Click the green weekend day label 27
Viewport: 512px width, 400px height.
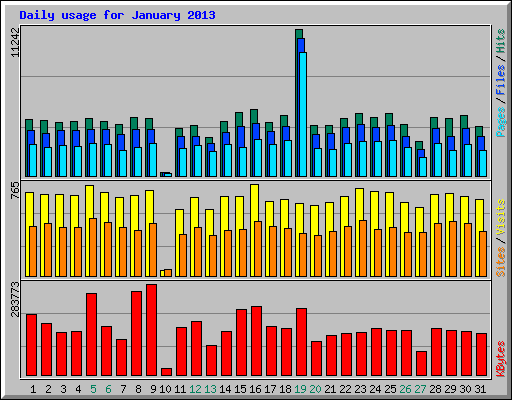point(420,389)
